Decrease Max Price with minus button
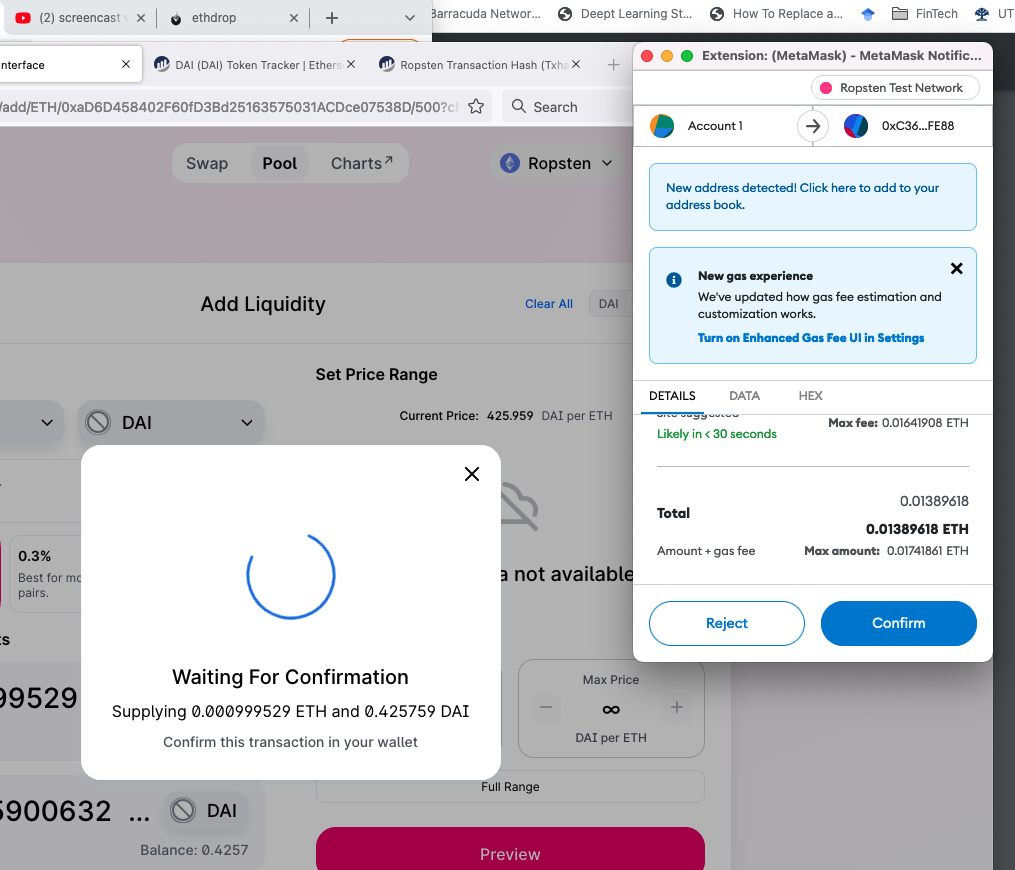 click(x=546, y=708)
